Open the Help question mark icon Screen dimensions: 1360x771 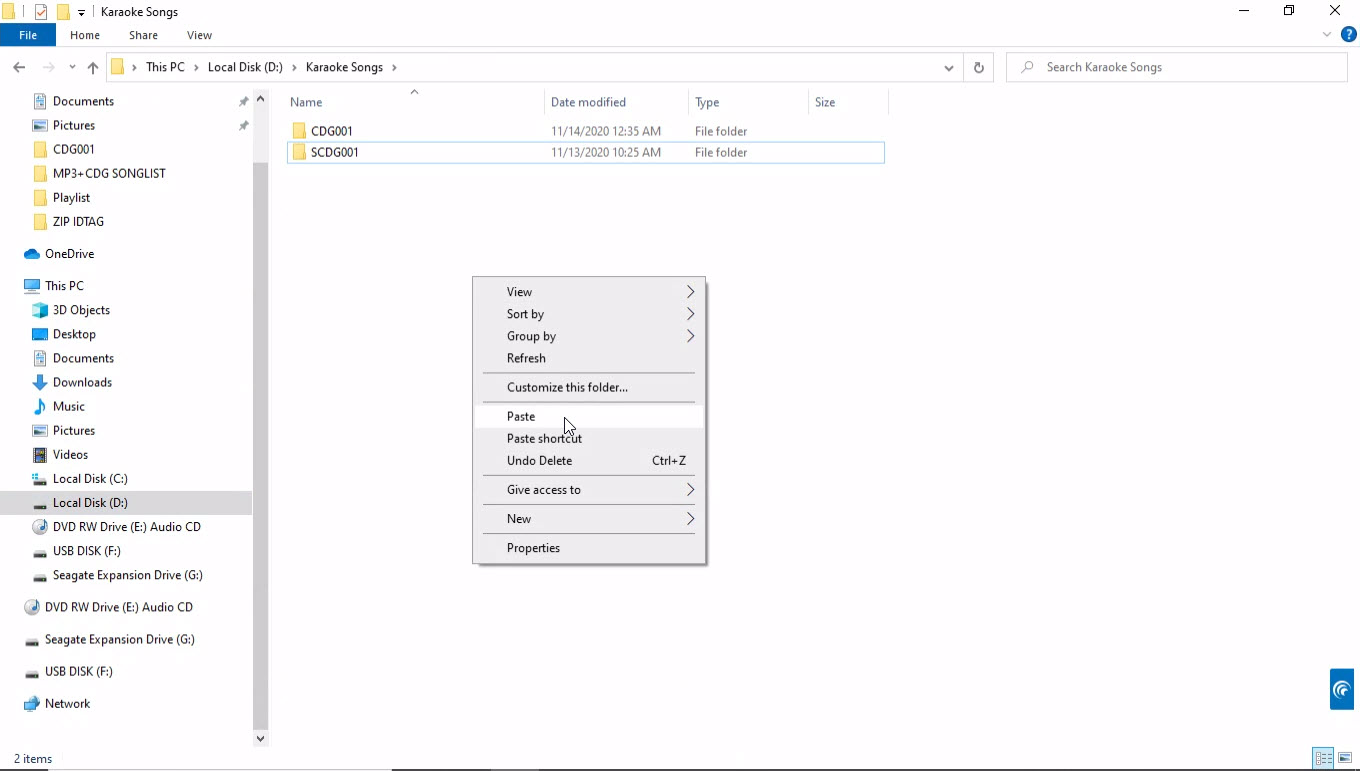click(1348, 35)
